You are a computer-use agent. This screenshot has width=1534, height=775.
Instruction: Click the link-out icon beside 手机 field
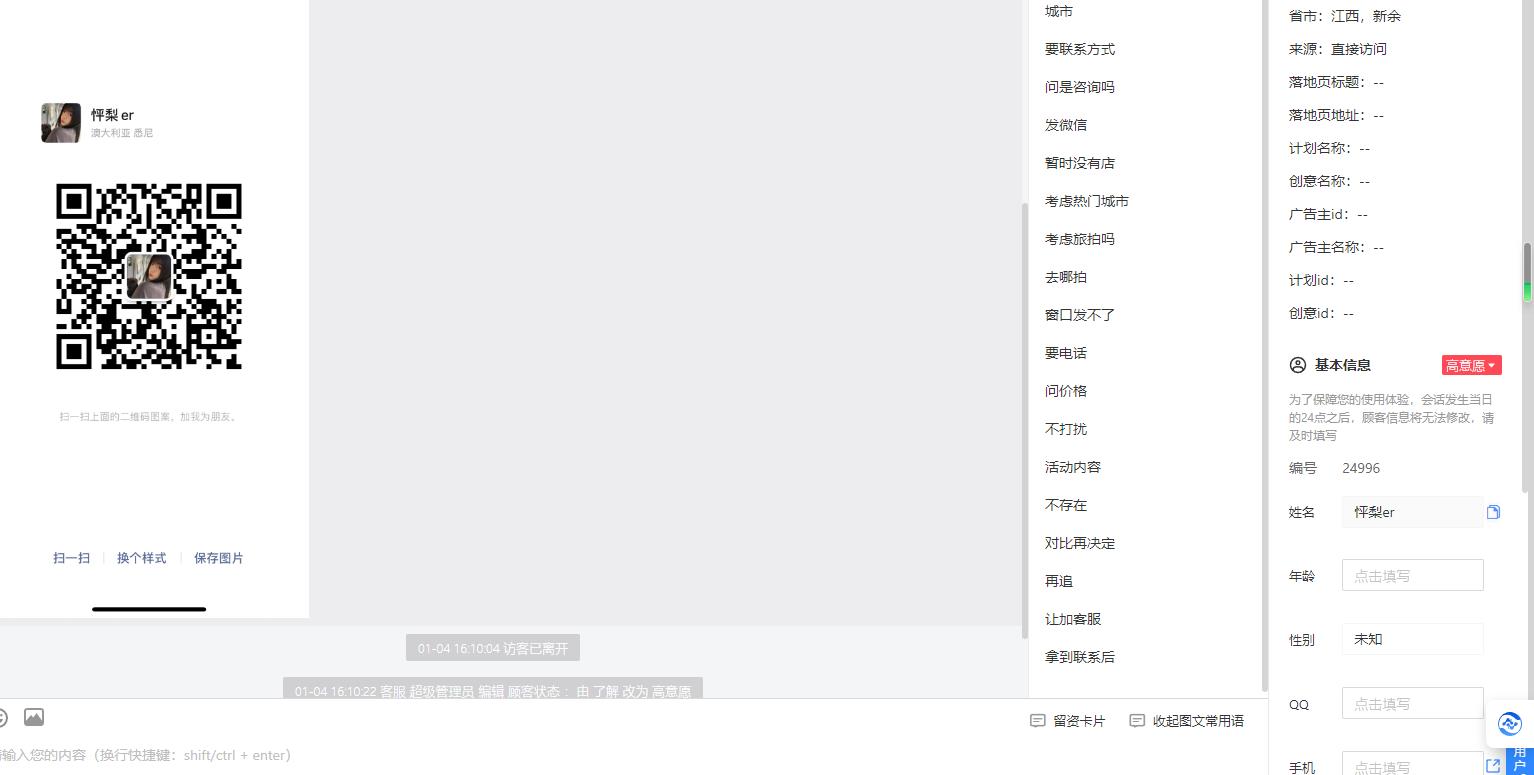(x=1493, y=766)
